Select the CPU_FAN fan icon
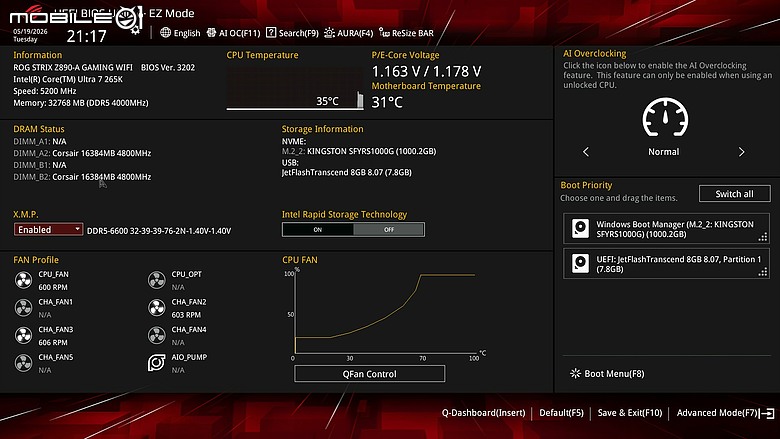 point(23,280)
